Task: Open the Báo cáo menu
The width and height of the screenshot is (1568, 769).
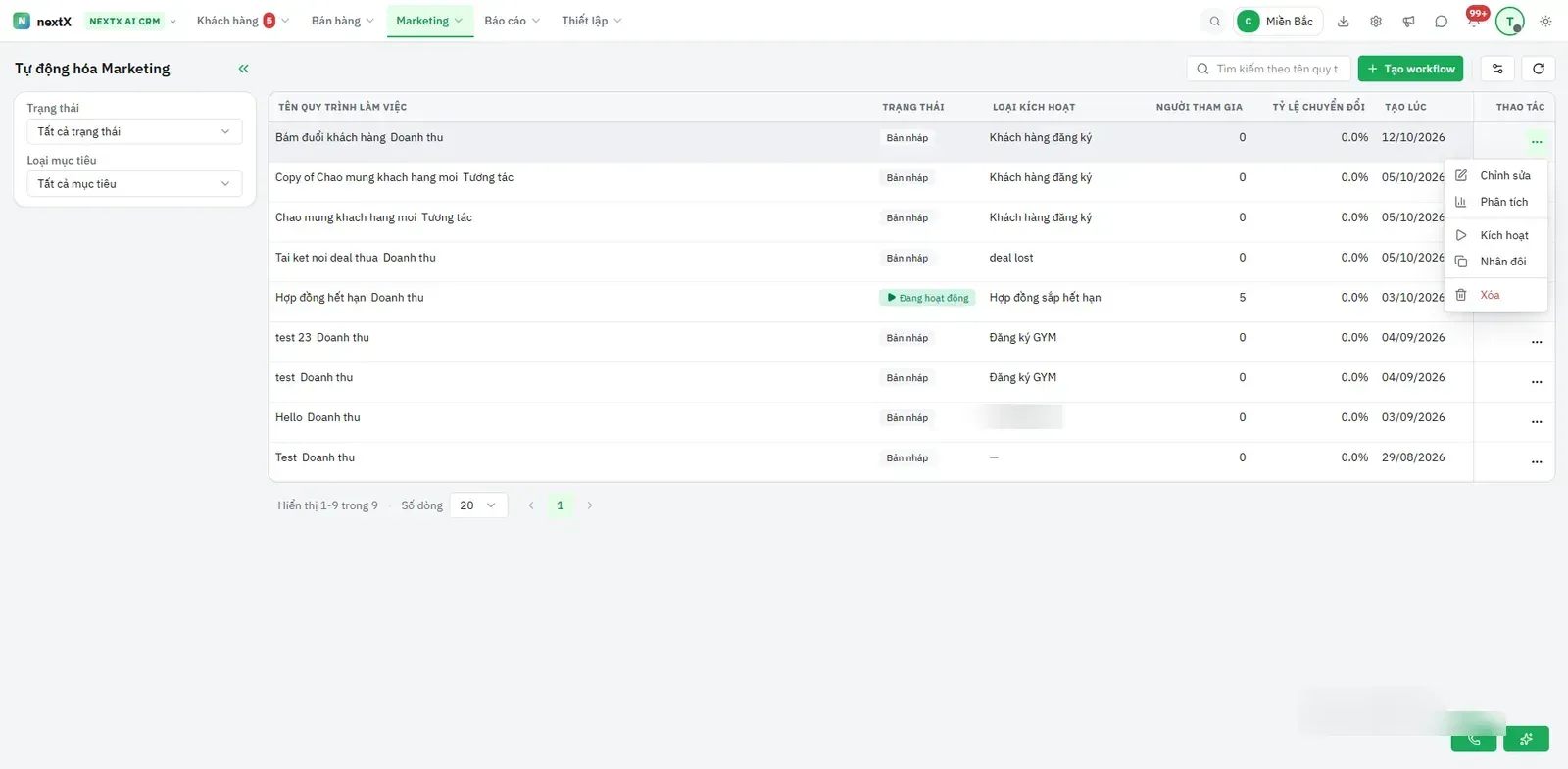Action: (x=512, y=21)
